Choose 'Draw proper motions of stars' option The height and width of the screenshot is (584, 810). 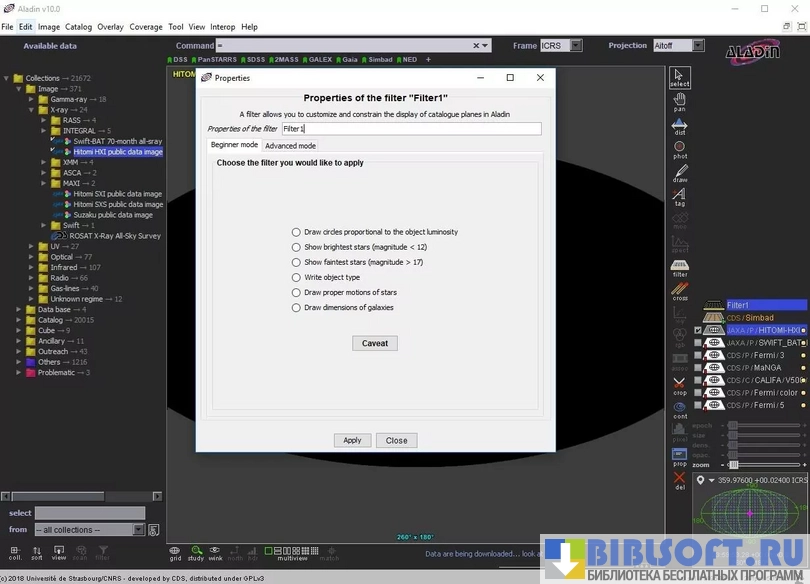coord(296,292)
